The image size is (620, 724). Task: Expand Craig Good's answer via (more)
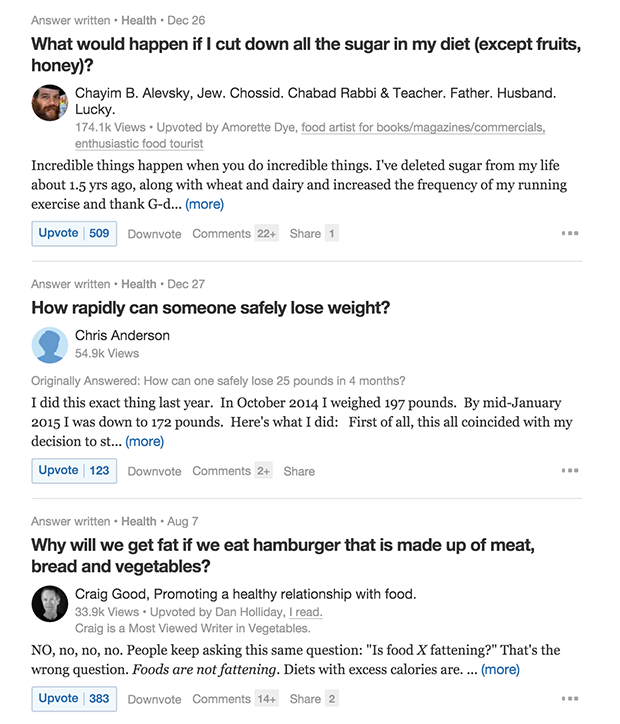point(500,670)
